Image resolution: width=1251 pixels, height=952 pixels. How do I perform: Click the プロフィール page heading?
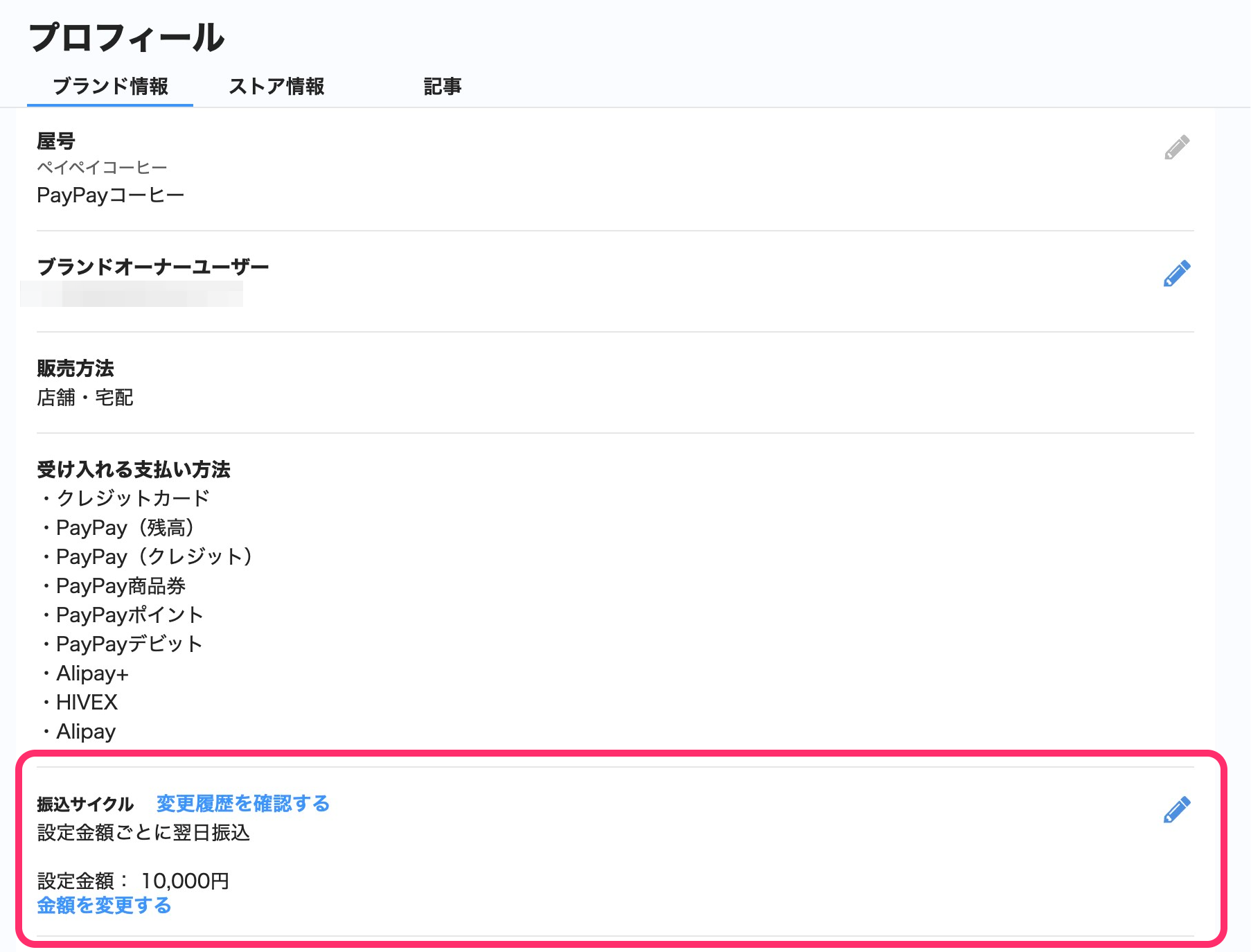pyautogui.click(x=127, y=37)
